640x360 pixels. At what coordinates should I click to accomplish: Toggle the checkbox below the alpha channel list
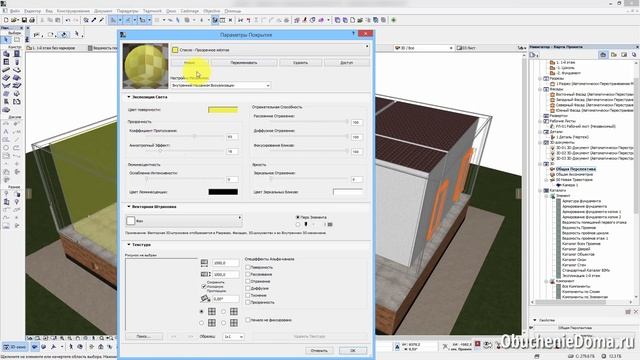[248, 320]
